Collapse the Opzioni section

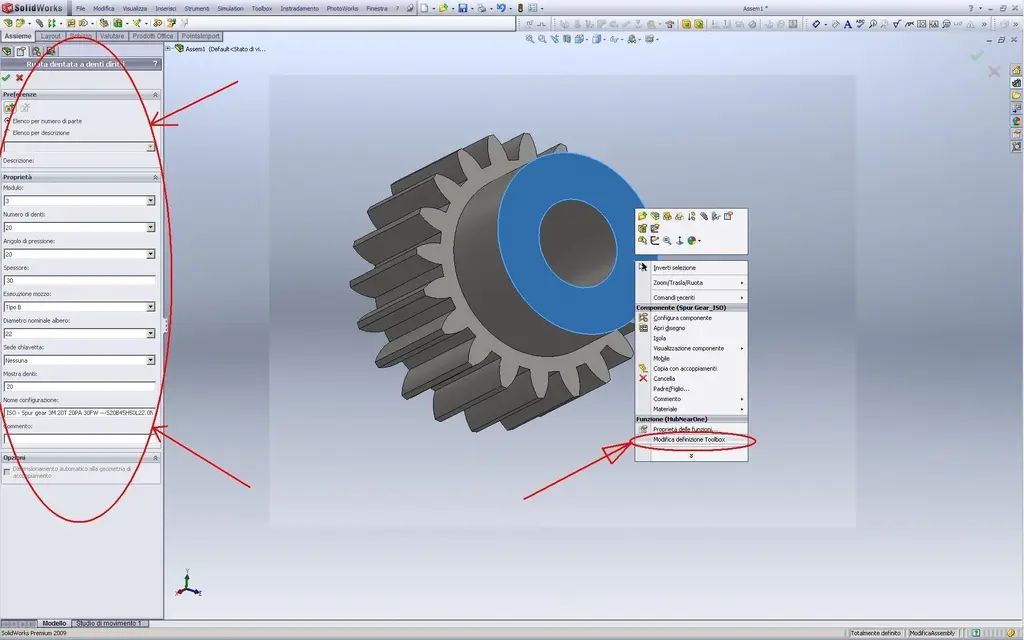(x=155, y=458)
